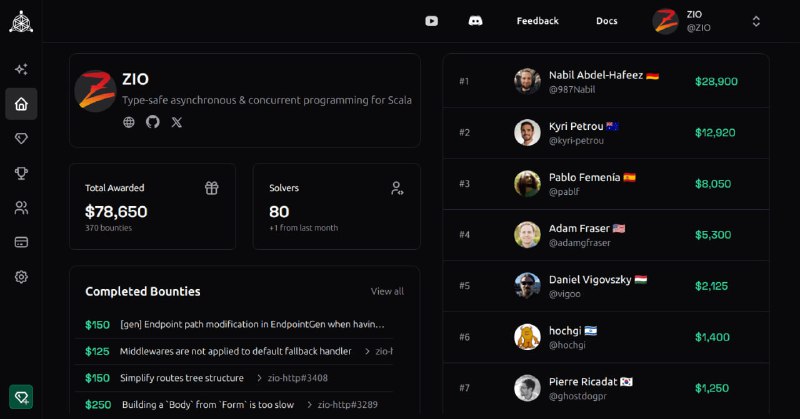Open the people sidebar icon
This screenshot has width=800, height=419.
click(x=21, y=208)
